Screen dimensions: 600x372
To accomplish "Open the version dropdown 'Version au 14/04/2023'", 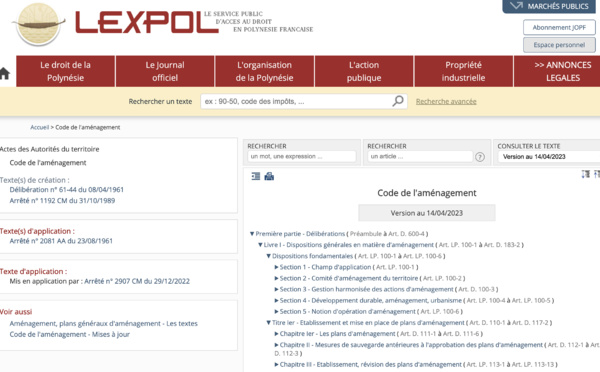I will [x=549, y=157].
